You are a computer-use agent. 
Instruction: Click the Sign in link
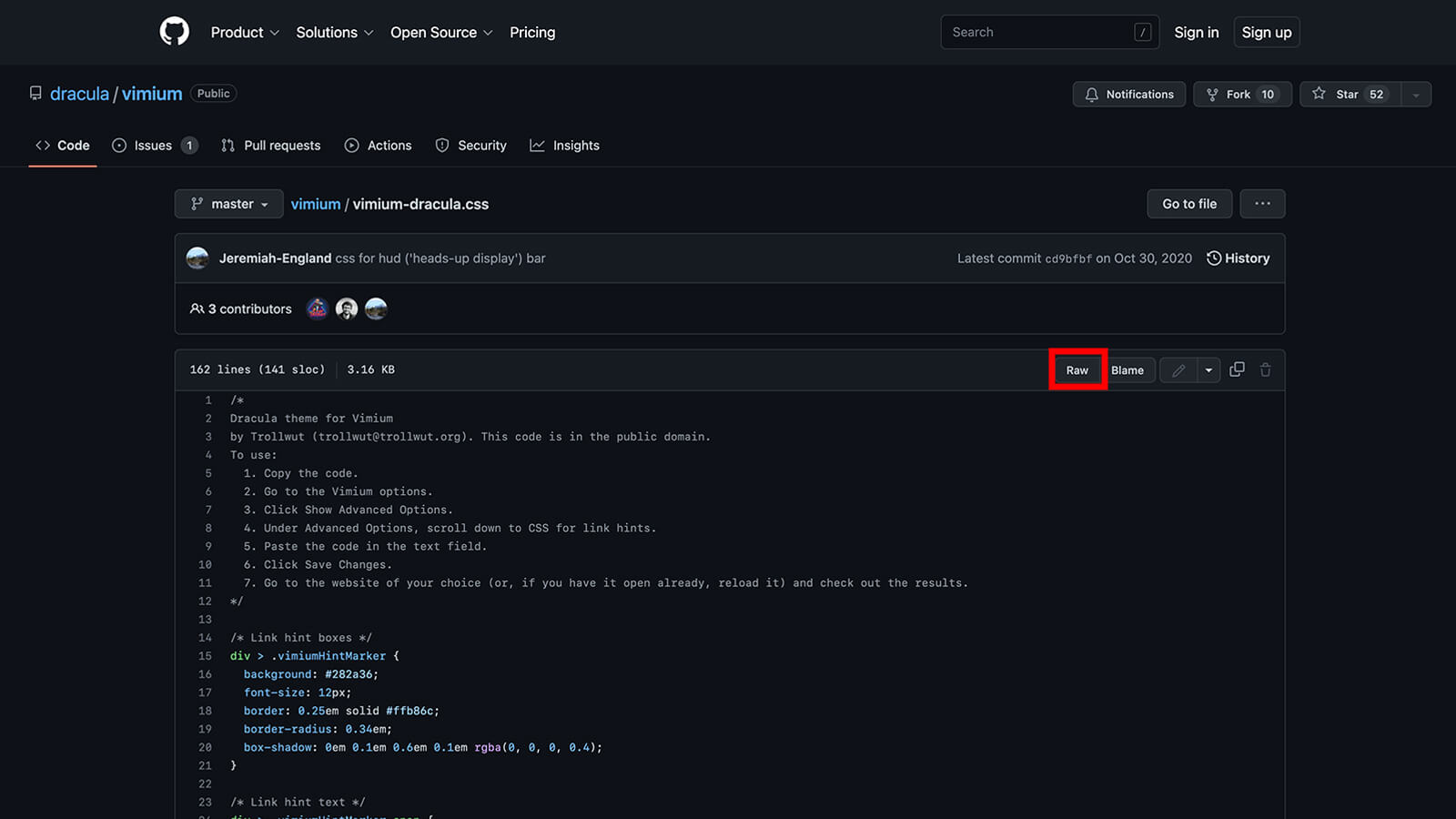click(x=1196, y=32)
